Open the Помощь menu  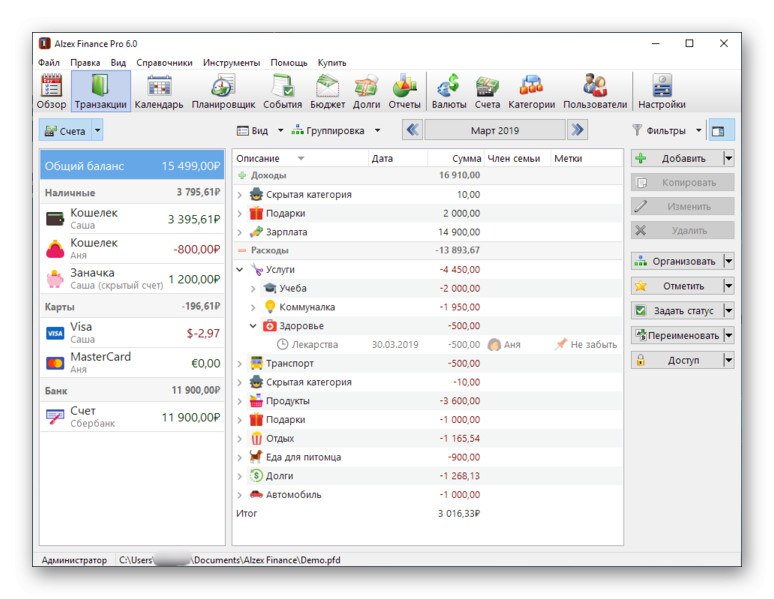pyautogui.click(x=289, y=63)
